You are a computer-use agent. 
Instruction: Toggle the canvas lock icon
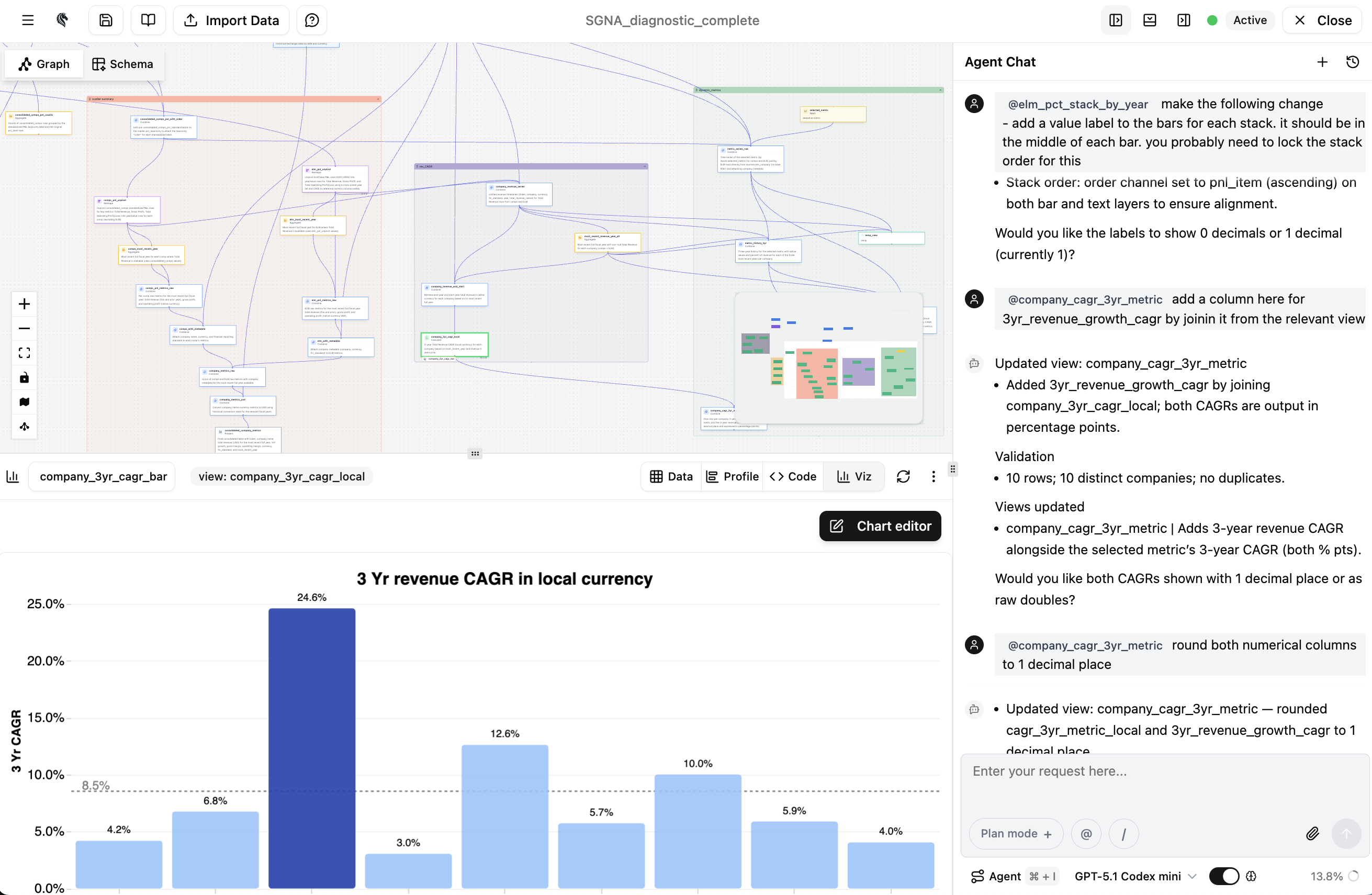[x=24, y=378]
